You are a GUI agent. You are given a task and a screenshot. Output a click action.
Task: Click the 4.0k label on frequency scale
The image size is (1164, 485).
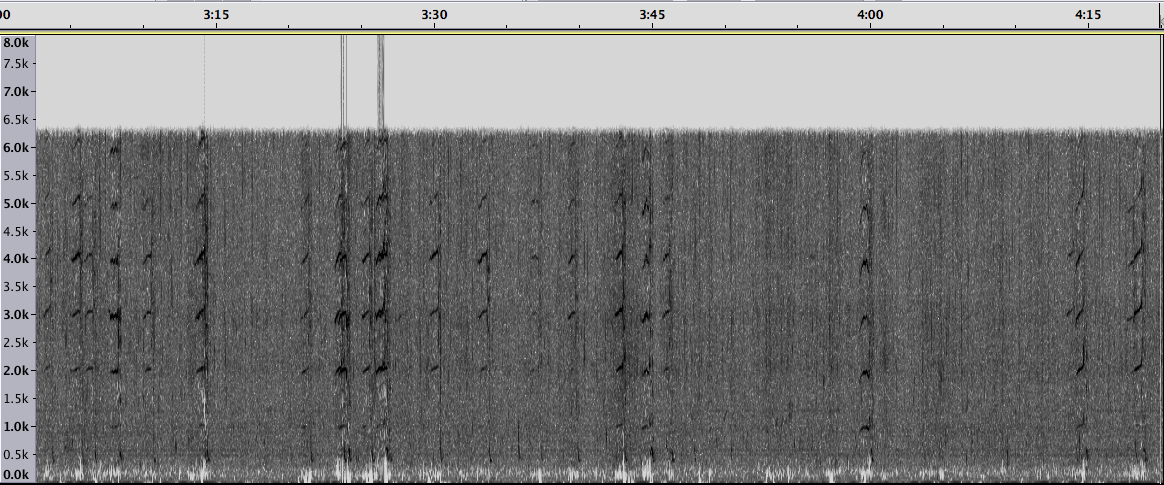[16, 259]
